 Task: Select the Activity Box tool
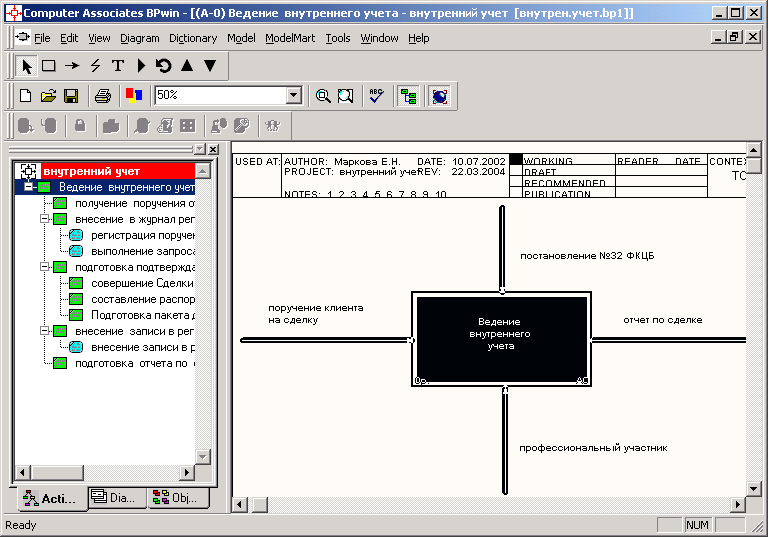pyautogui.click(x=49, y=66)
